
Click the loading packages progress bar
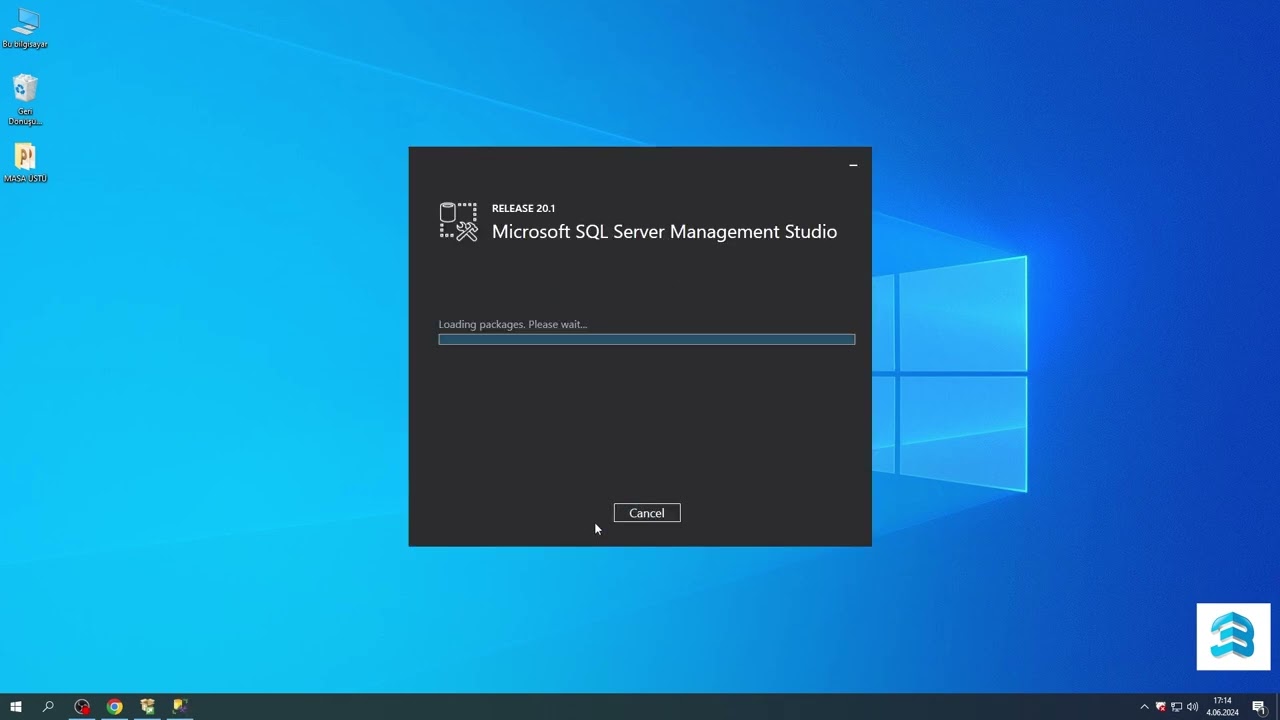coord(647,339)
